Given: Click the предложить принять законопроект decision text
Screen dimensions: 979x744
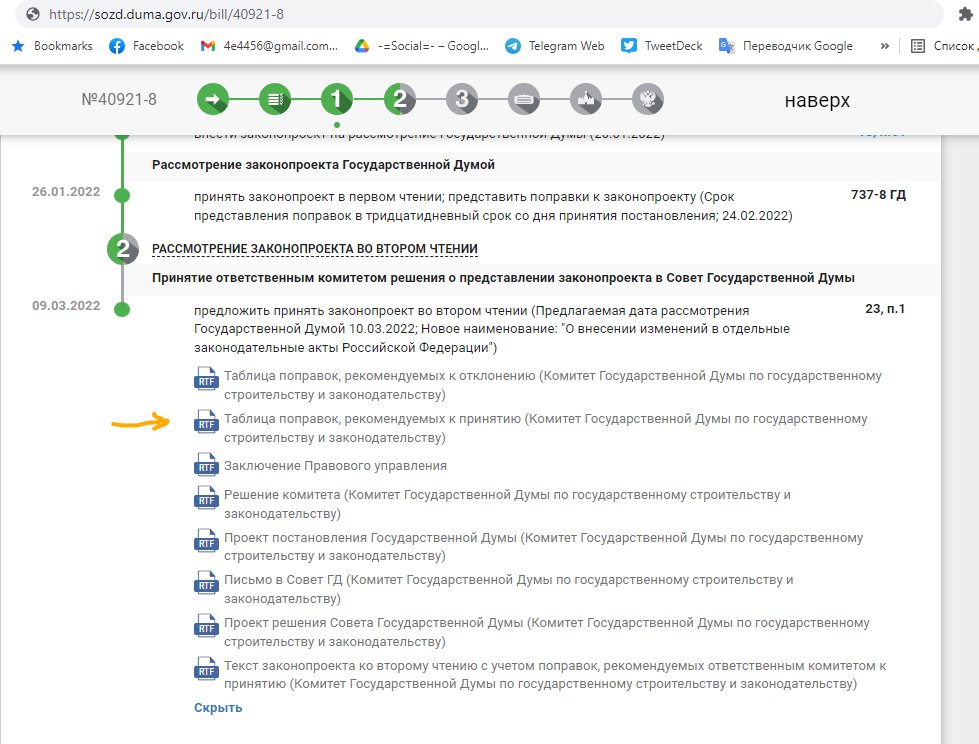Looking at the screenshot, I should click(x=492, y=329).
